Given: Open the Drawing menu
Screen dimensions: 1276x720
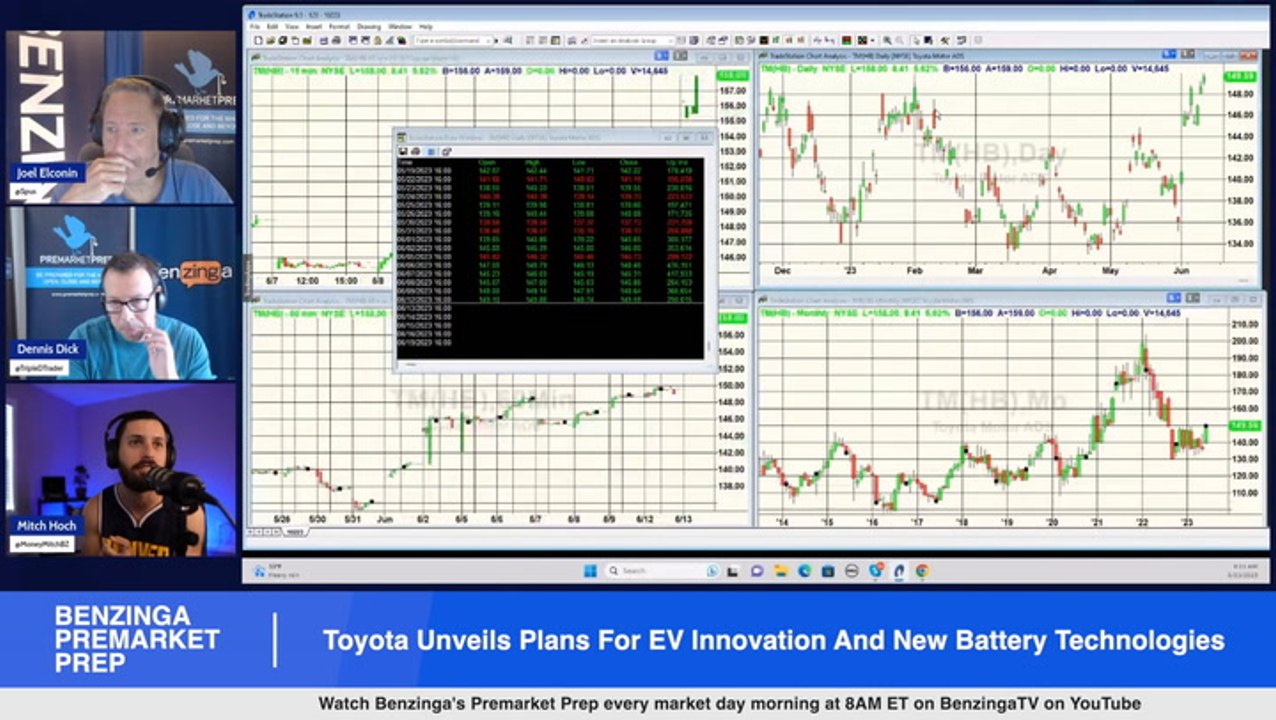Looking at the screenshot, I should point(369,26).
